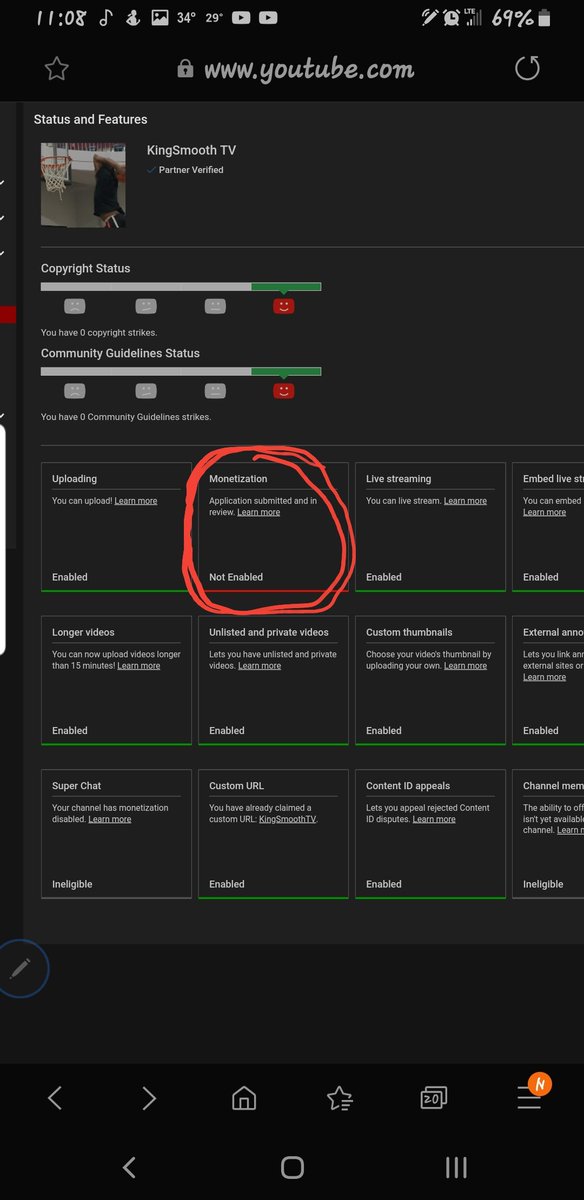Tap the secure lock icon beside URL
Screen dimensions: 584x1200
[185, 69]
